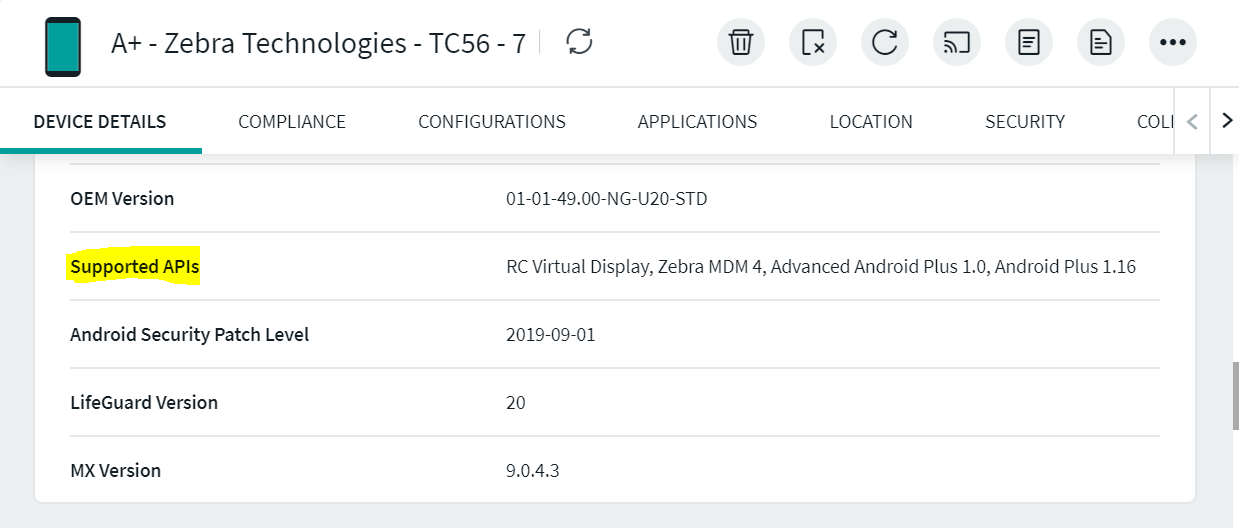Start remote control cast screen icon
The image size is (1239, 528).
(x=957, y=43)
